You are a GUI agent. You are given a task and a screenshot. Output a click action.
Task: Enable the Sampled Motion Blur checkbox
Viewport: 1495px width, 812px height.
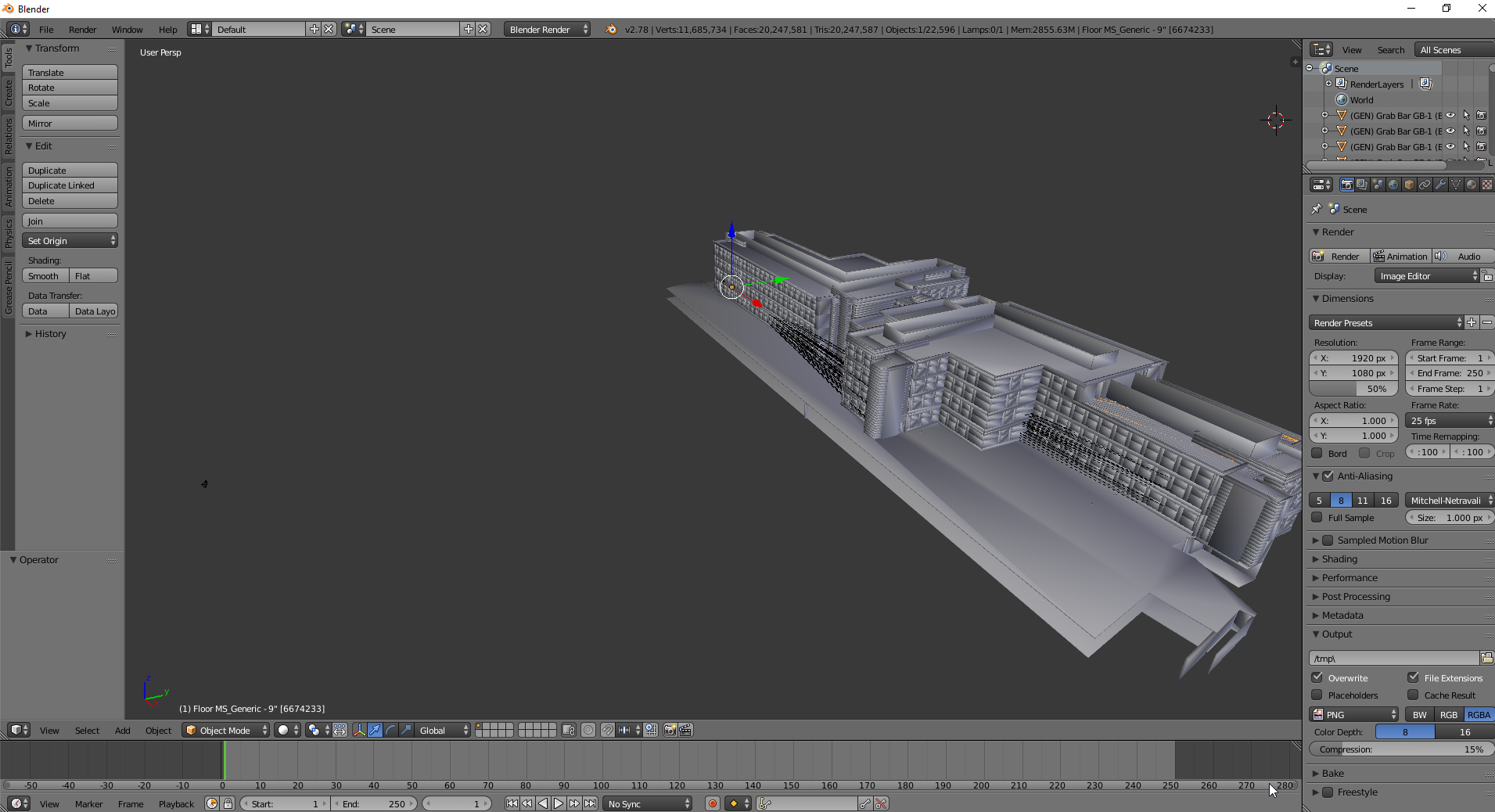coord(1328,540)
